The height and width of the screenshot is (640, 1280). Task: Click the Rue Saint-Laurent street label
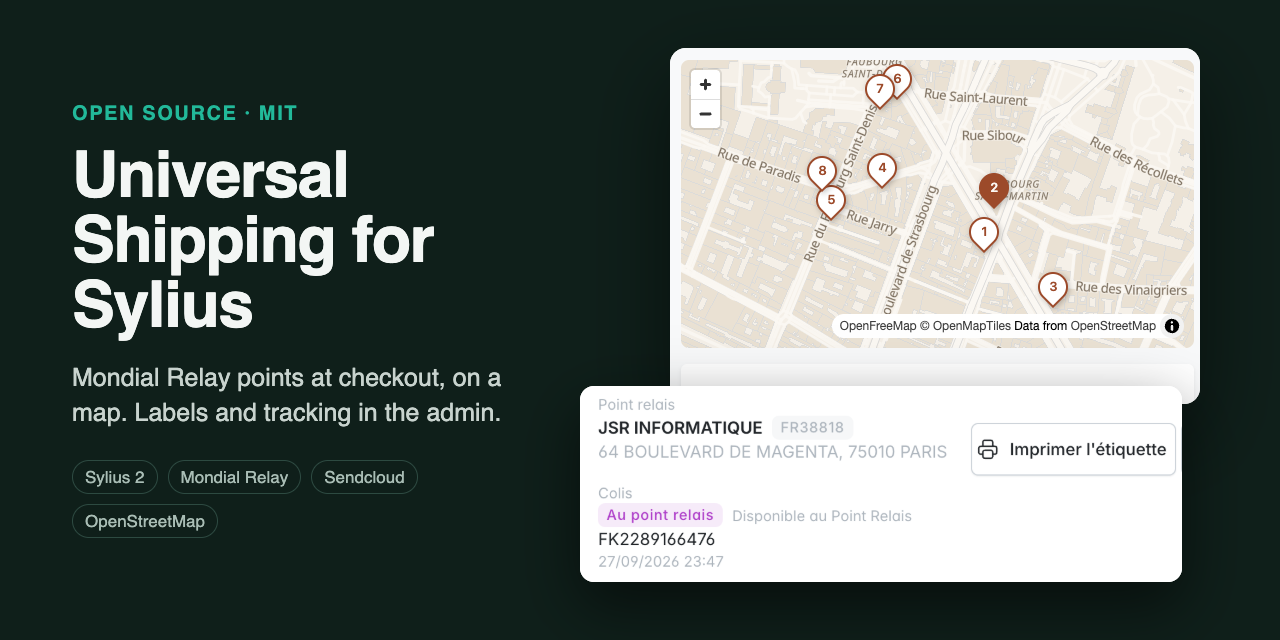point(976,98)
